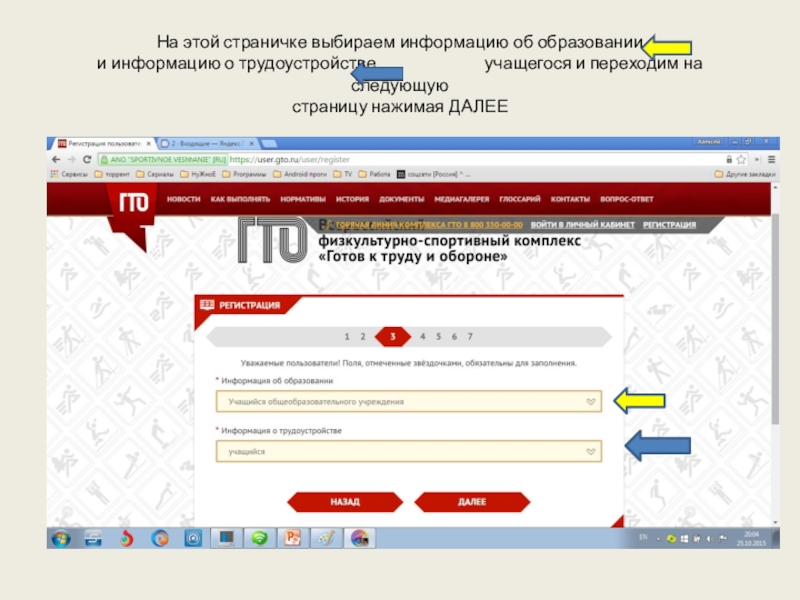The image size is (800, 600).
Task: Go to registration step 5
Action: tap(438, 337)
